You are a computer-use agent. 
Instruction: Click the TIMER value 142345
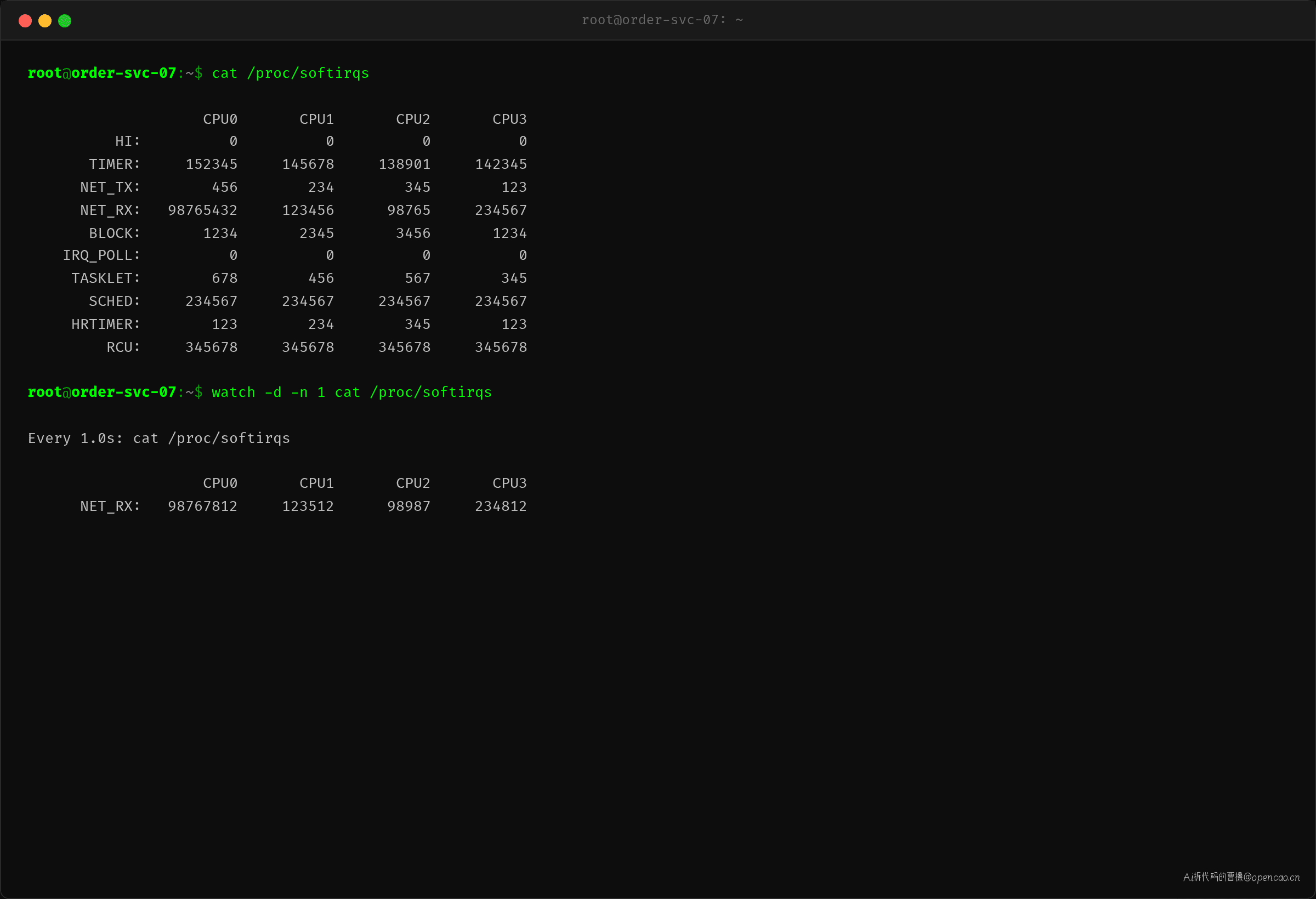coord(501,164)
